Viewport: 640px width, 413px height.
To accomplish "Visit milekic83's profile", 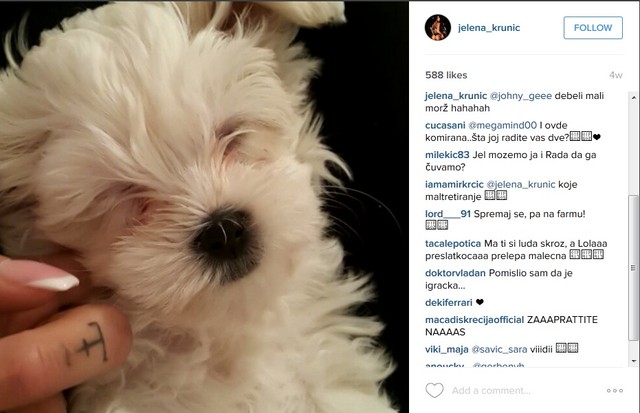I will coord(447,155).
